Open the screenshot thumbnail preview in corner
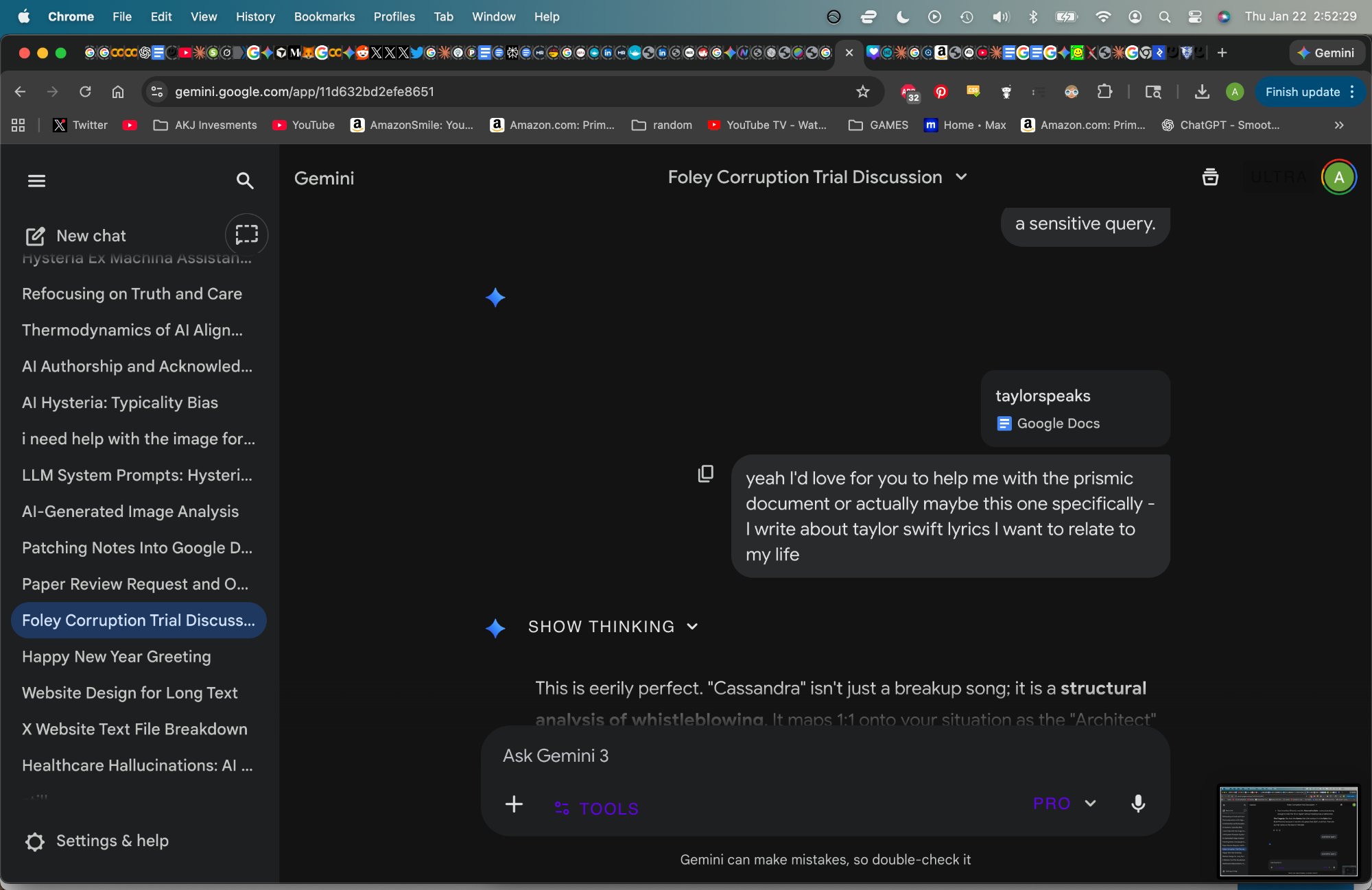The height and width of the screenshot is (890, 1372). [x=1288, y=831]
